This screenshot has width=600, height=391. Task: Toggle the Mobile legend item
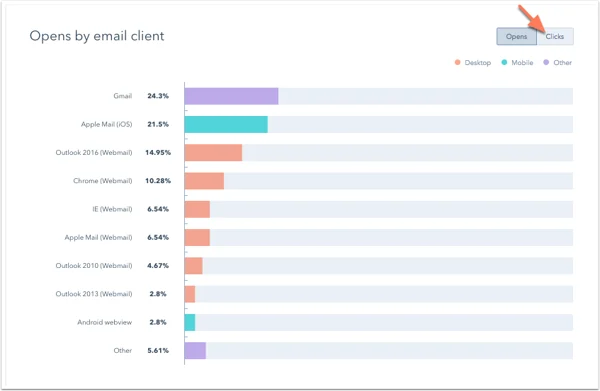click(517, 62)
